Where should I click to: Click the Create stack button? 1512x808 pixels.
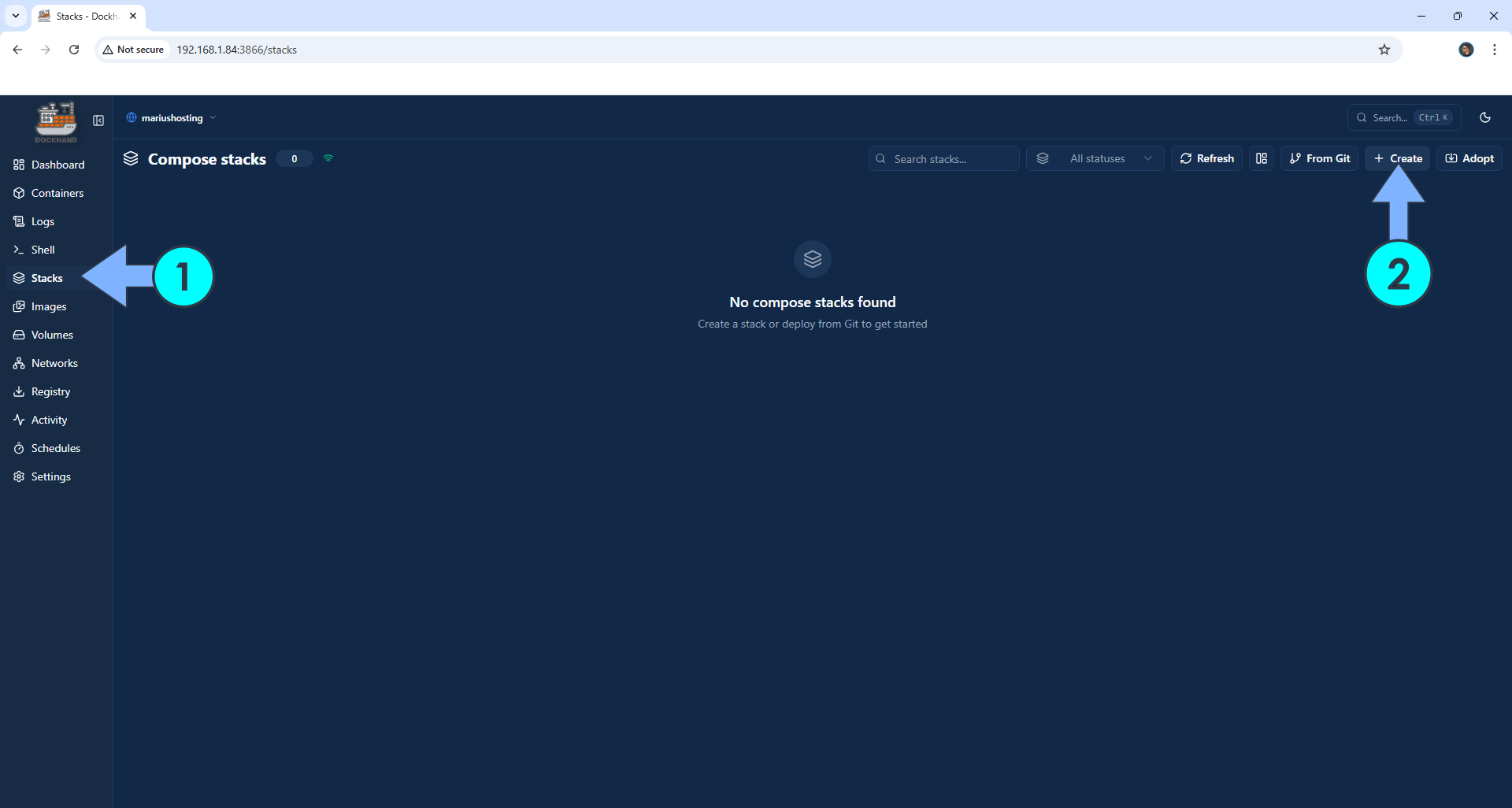coord(1397,158)
